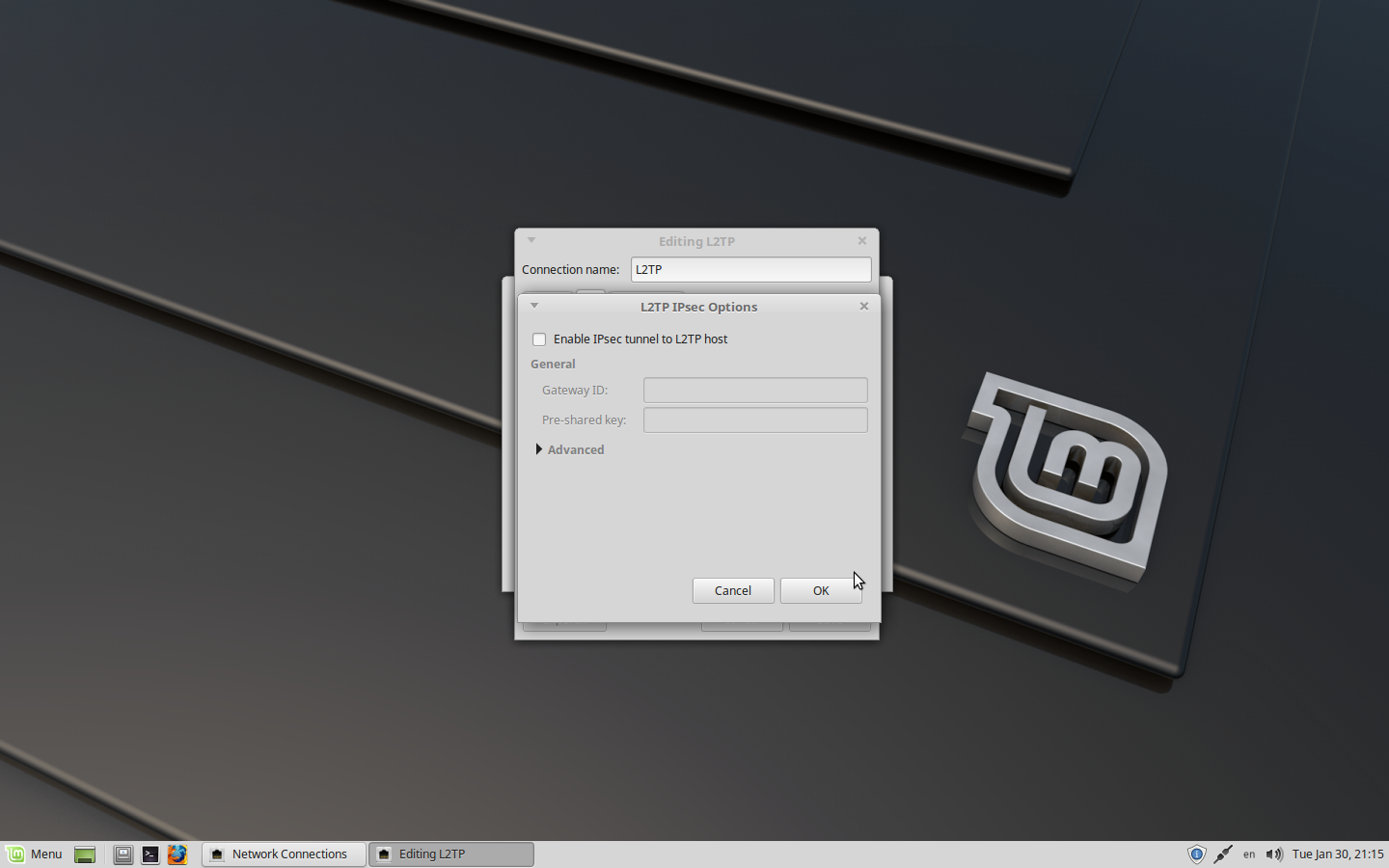This screenshot has width=1389, height=868.
Task: Focus the Pre-shared key field
Action: click(x=755, y=420)
